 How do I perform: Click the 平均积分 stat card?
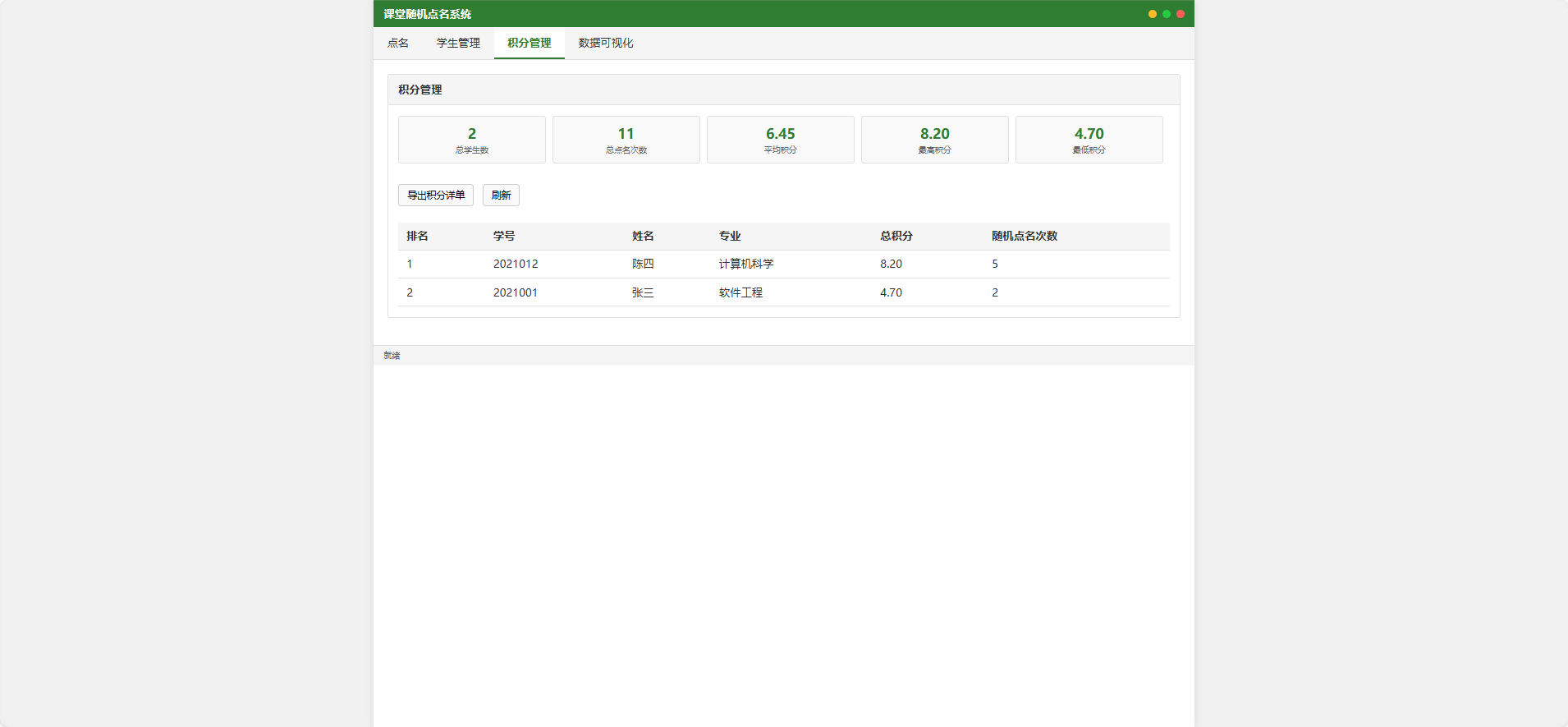click(x=781, y=140)
